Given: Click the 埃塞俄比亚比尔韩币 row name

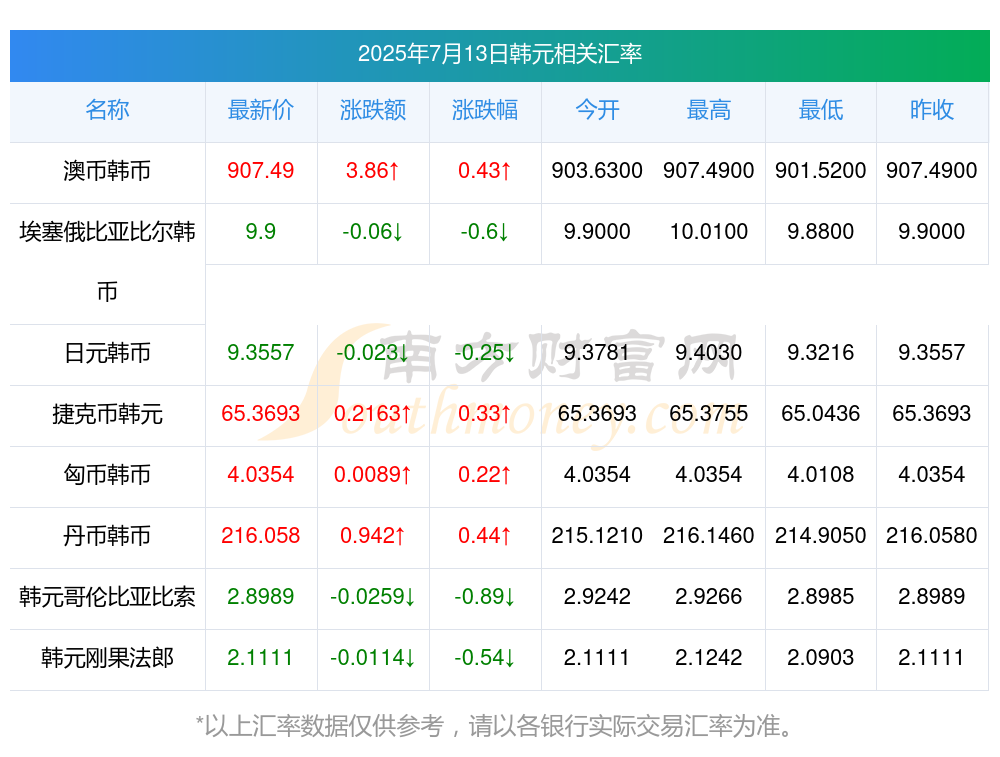Looking at the screenshot, I should point(107,261).
